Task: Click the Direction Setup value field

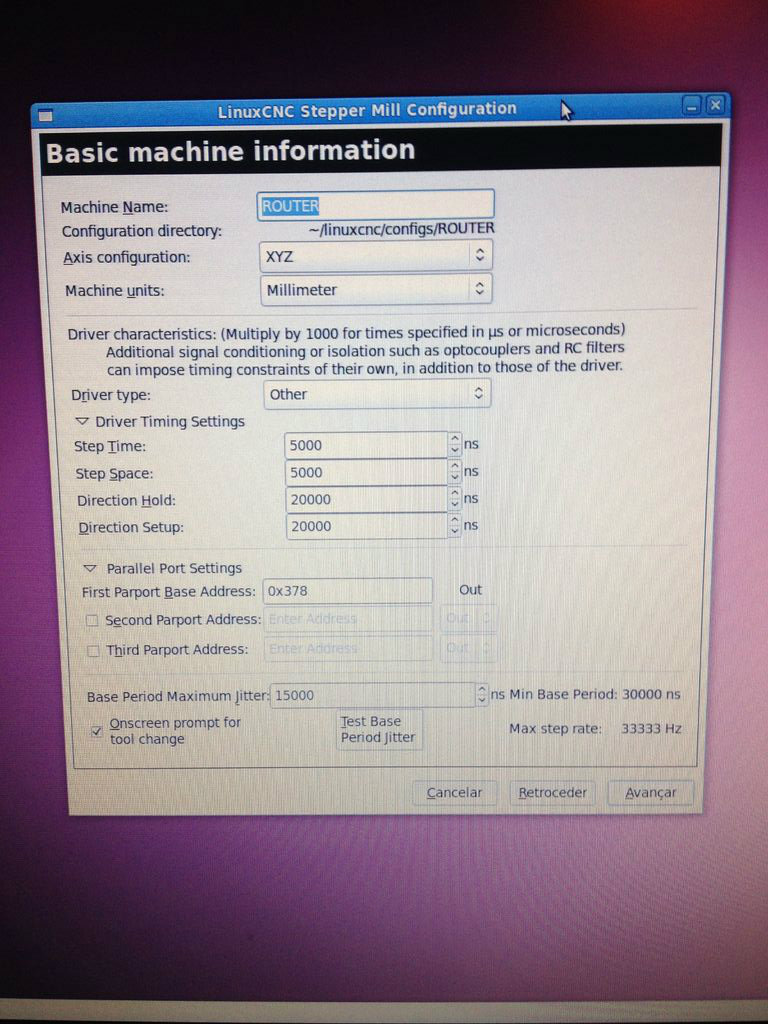Action: pyautogui.click(x=366, y=526)
